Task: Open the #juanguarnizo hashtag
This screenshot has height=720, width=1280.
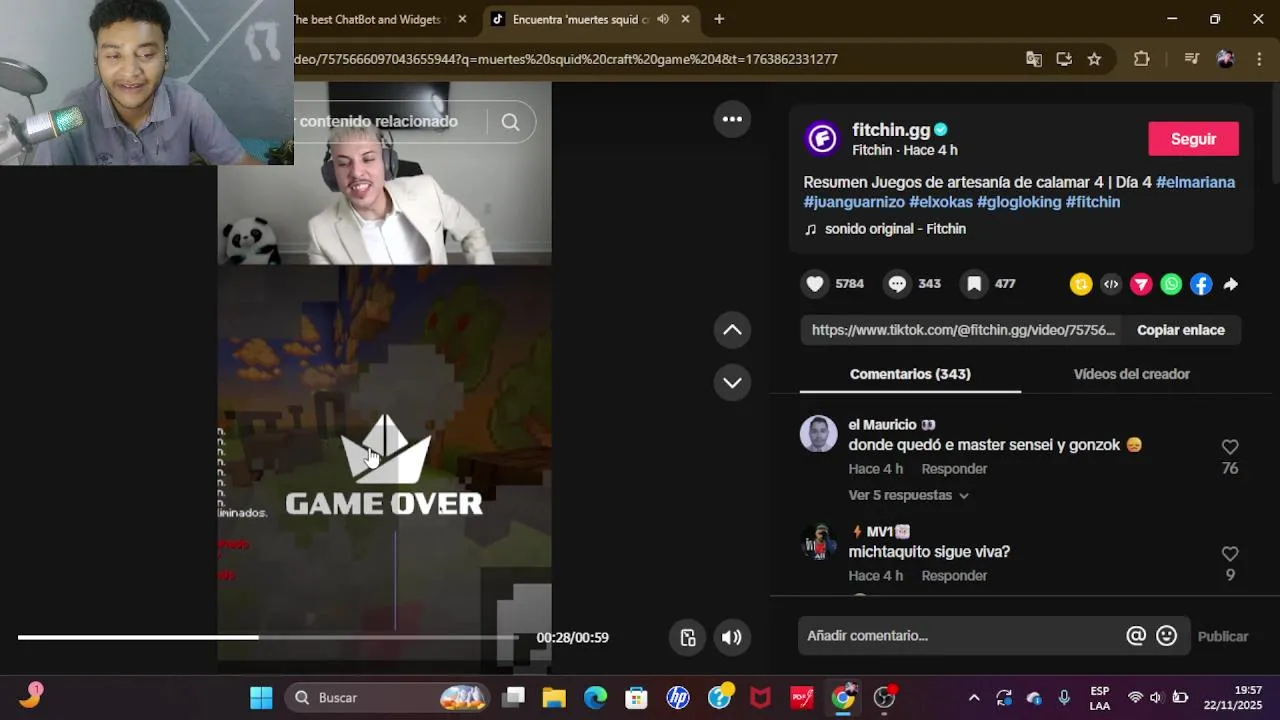Action: pos(854,202)
